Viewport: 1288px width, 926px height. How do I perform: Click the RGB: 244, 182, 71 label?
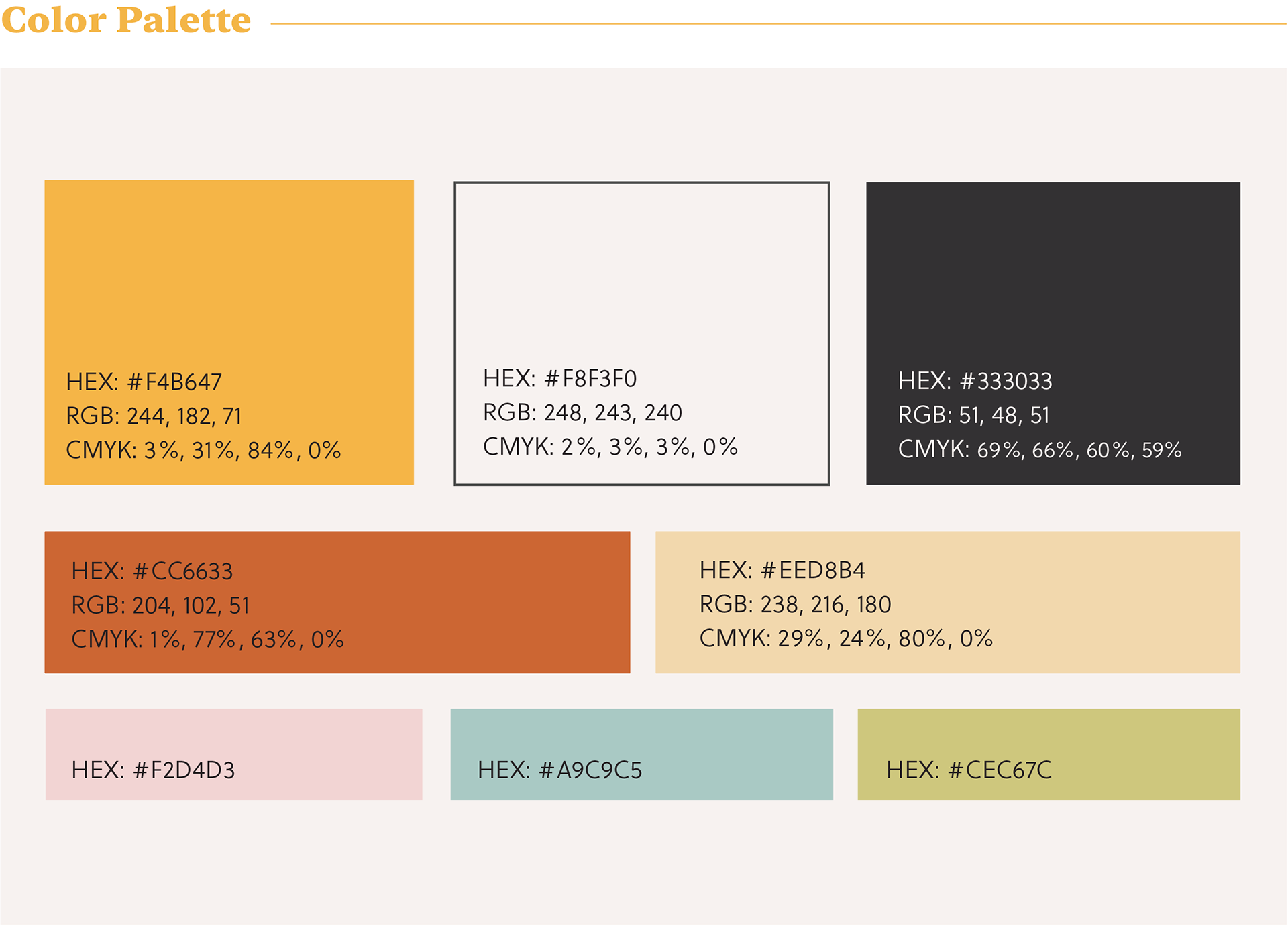[x=154, y=416]
